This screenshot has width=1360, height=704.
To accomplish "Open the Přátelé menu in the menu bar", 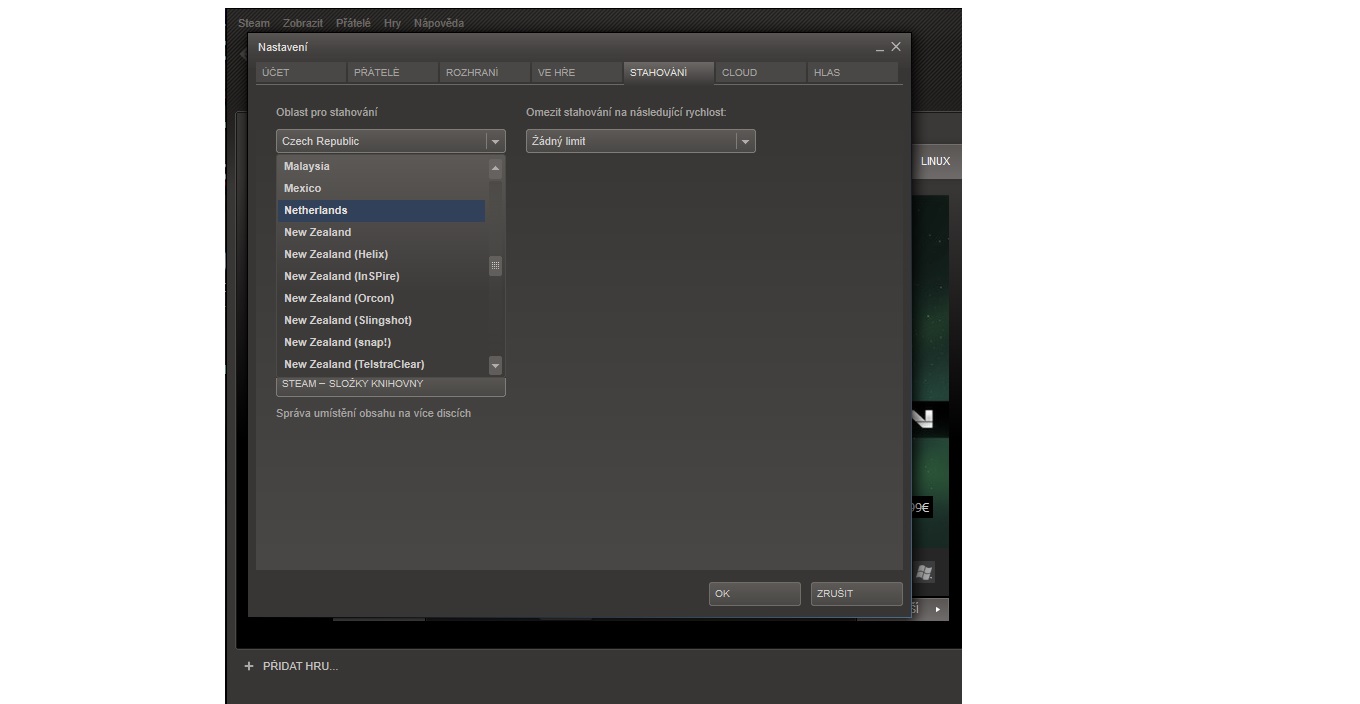I will click(353, 23).
